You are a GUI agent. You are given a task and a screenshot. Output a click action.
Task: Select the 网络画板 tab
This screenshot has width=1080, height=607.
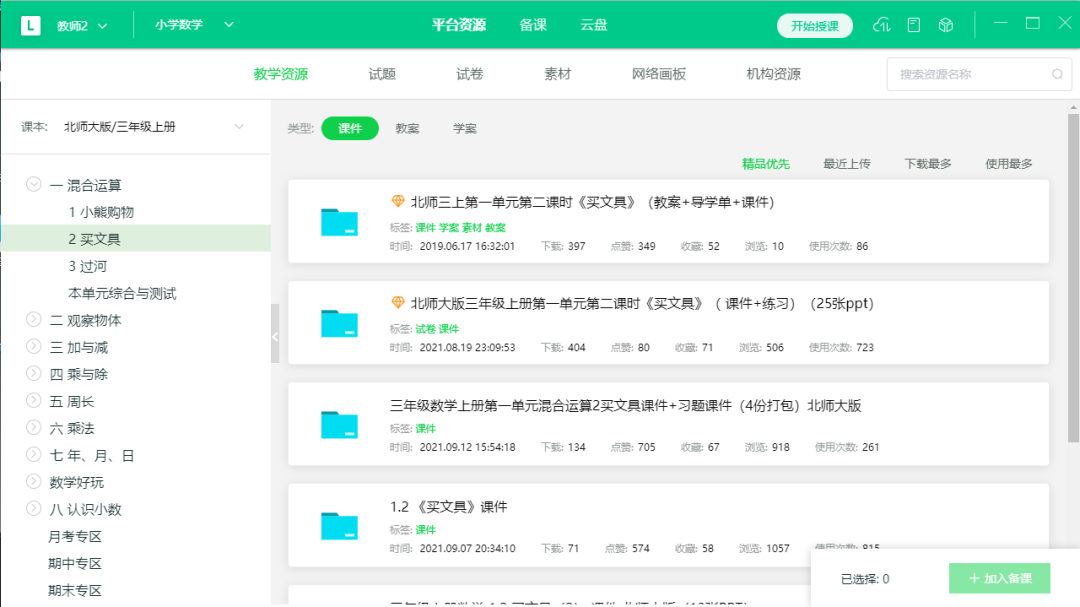[x=658, y=74]
